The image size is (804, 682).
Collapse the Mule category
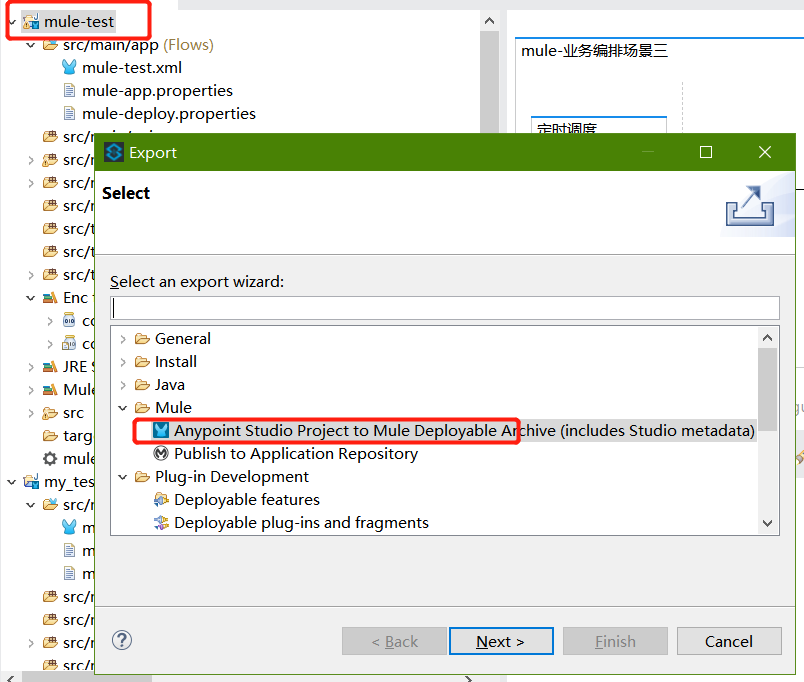(x=123, y=408)
